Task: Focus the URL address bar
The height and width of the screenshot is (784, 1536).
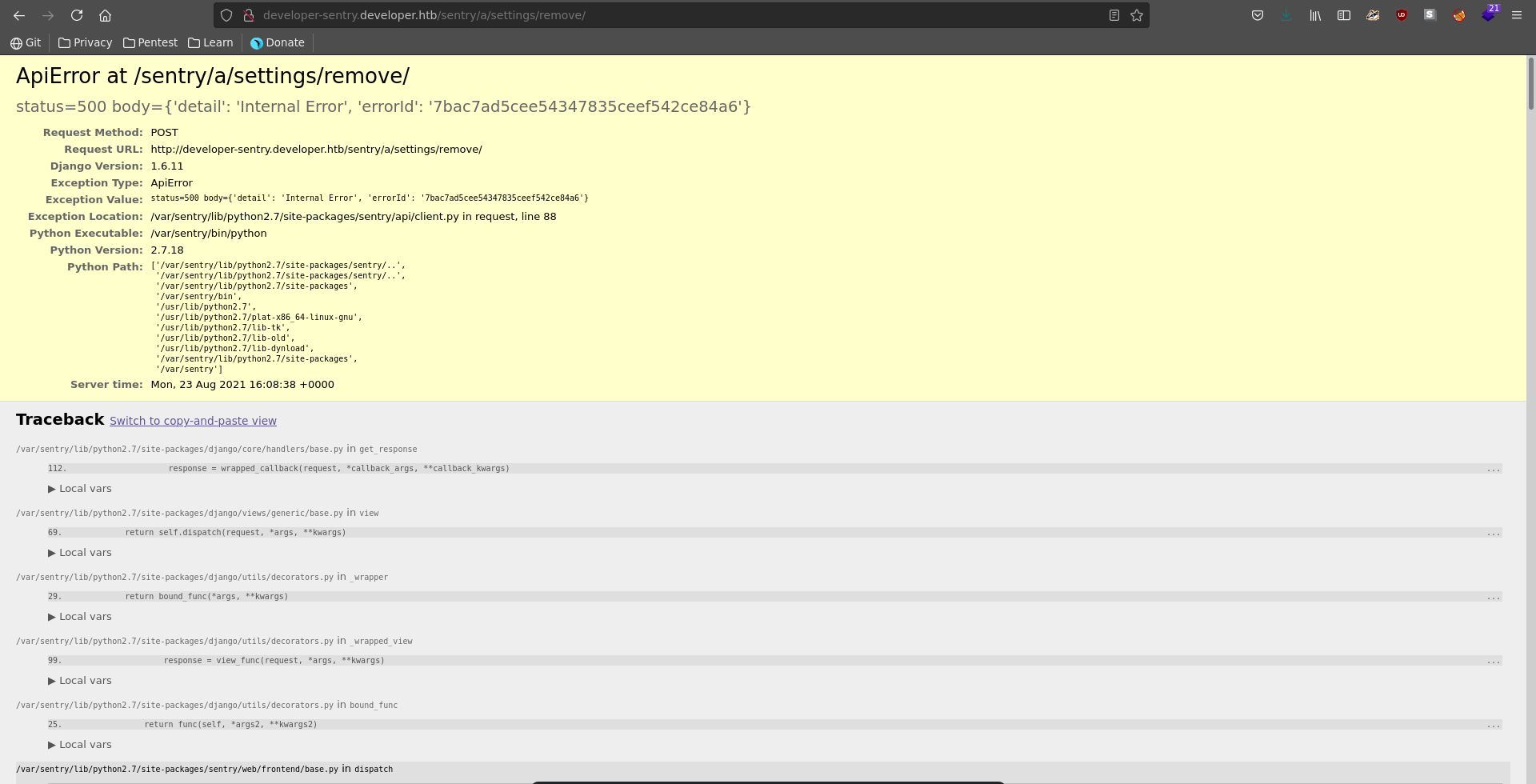Action: tap(680, 15)
